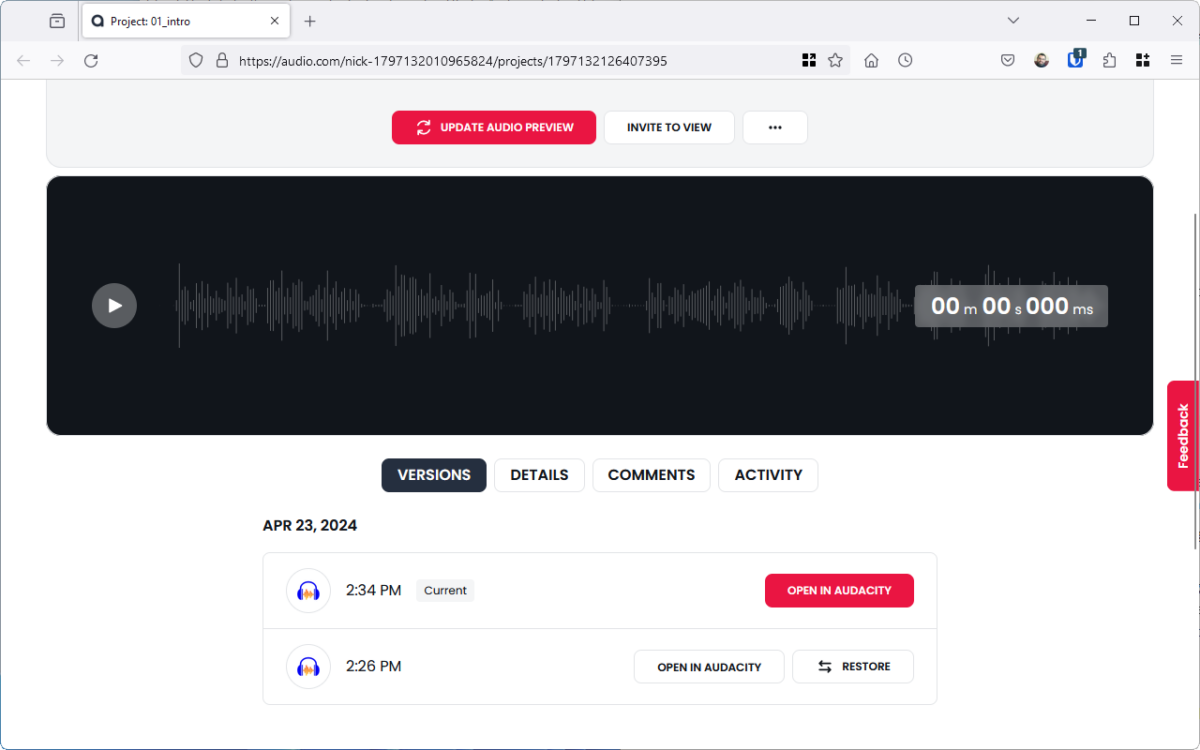This screenshot has width=1200, height=750.
Task: Open the extensions puzzle-piece icon
Action: [1109, 60]
